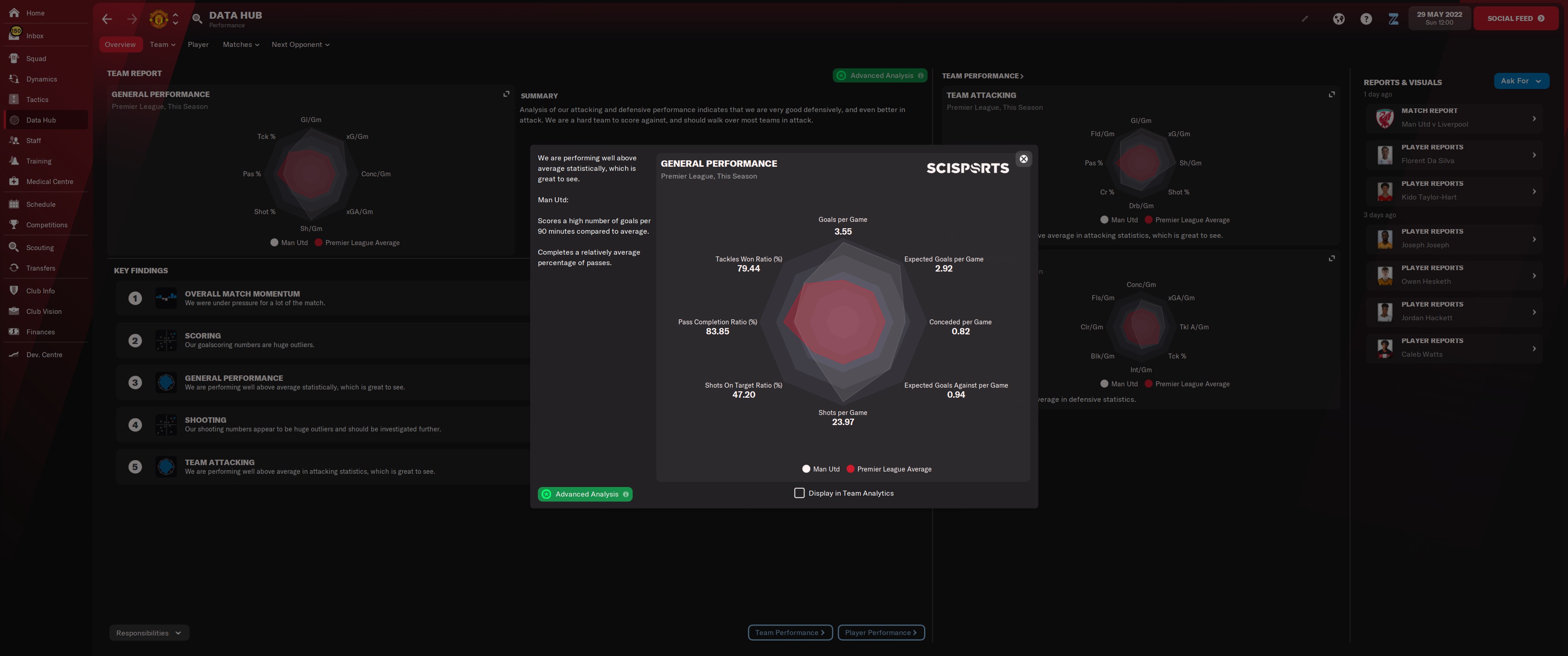The height and width of the screenshot is (656, 1568).
Task: Open the Ask For dropdown
Action: coord(1521,81)
